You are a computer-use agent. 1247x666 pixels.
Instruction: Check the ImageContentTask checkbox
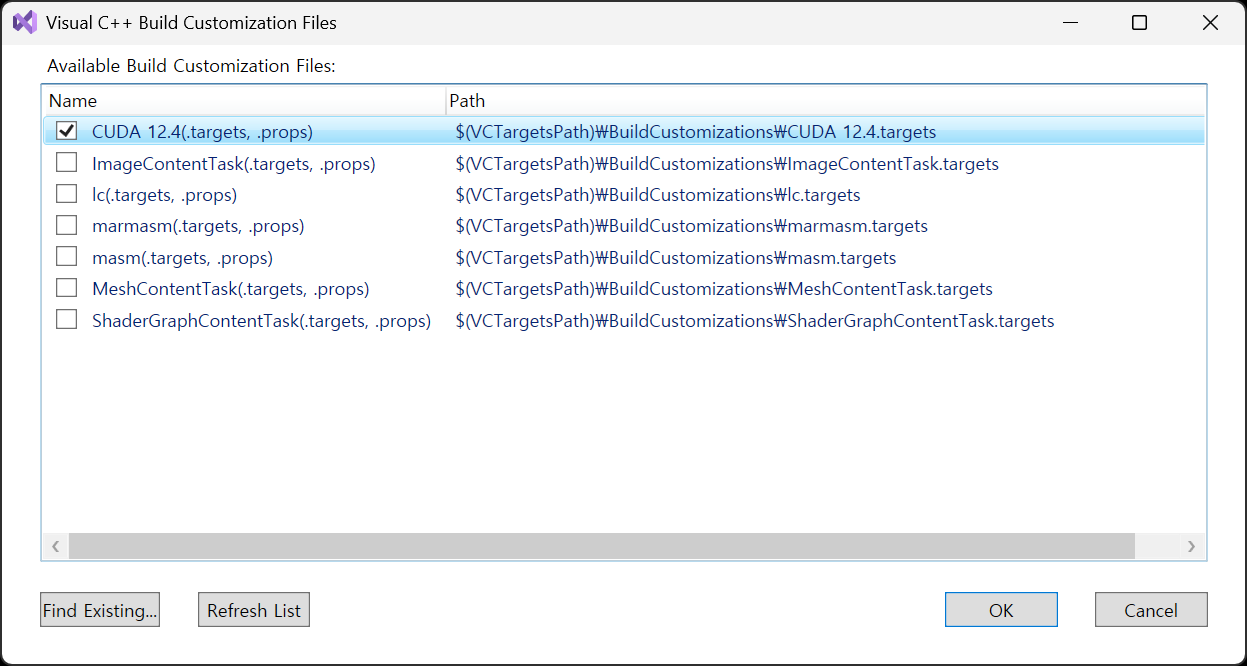[66, 162]
